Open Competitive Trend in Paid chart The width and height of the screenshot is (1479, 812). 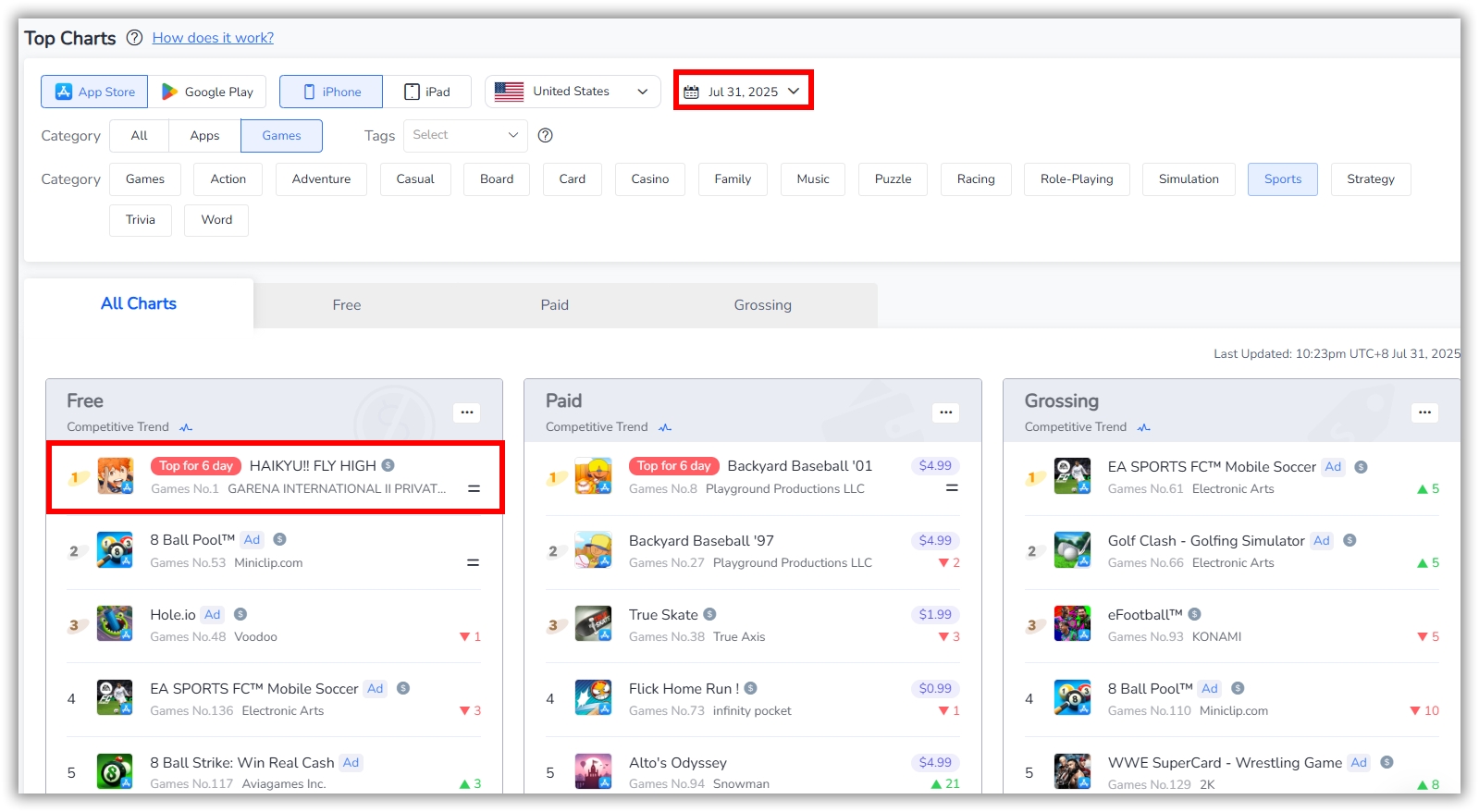609,427
